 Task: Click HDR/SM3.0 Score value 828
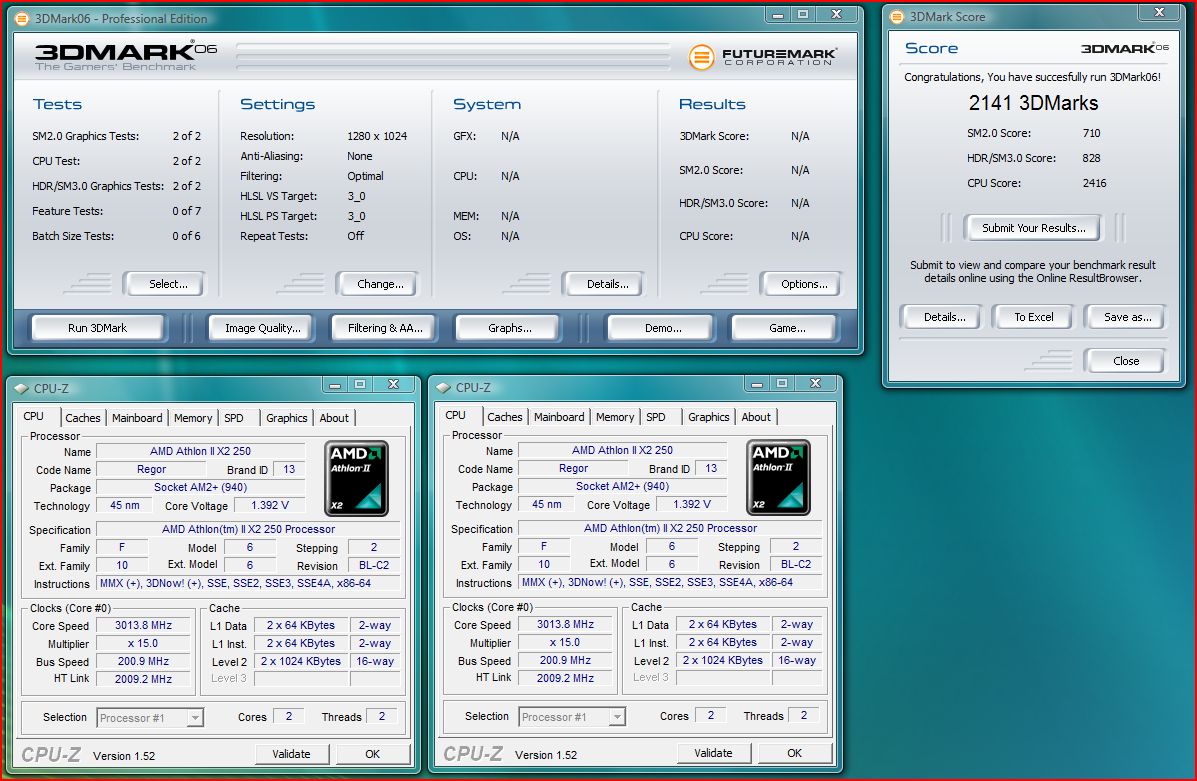click(x=1092, y=158)
